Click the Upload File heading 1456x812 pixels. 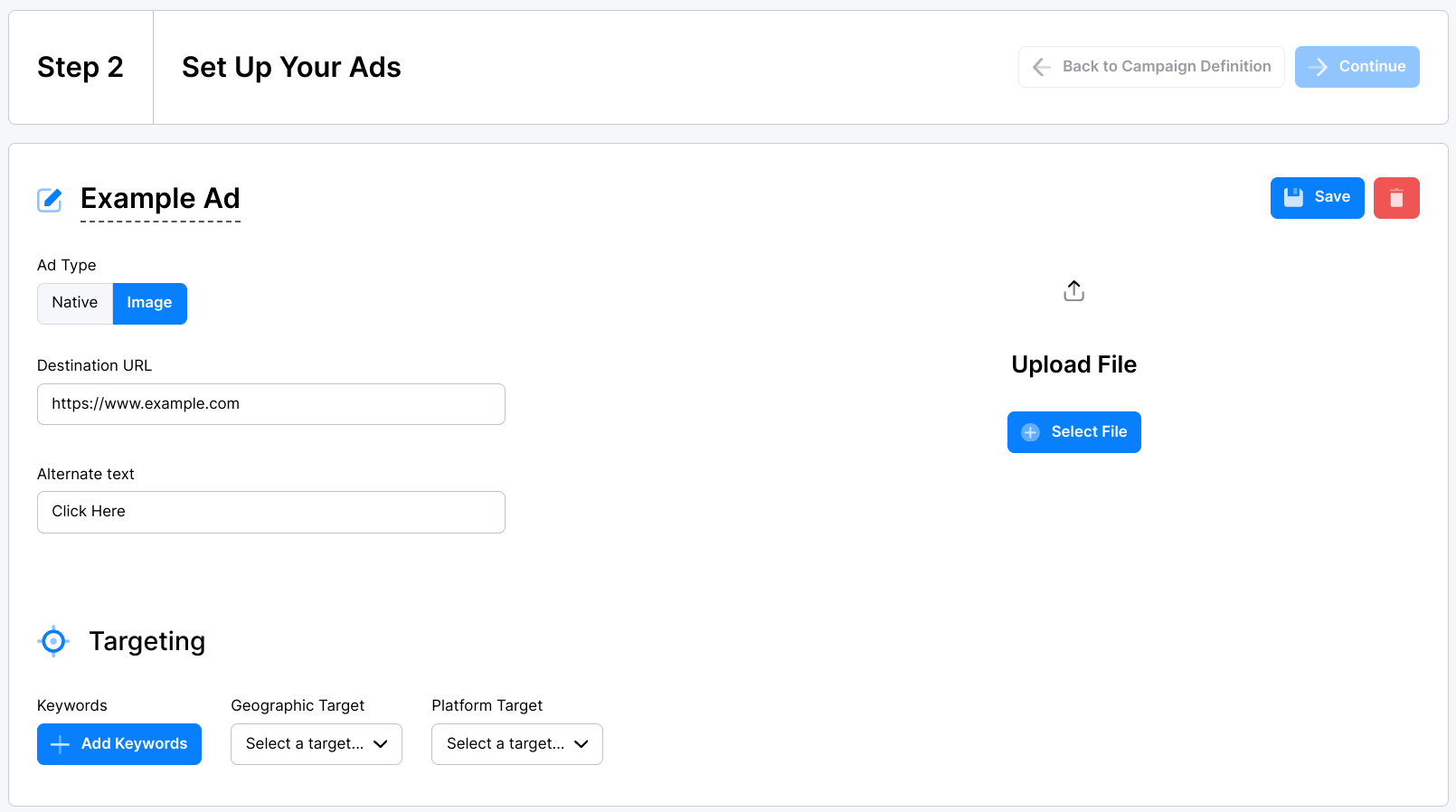click(1073, 364)
